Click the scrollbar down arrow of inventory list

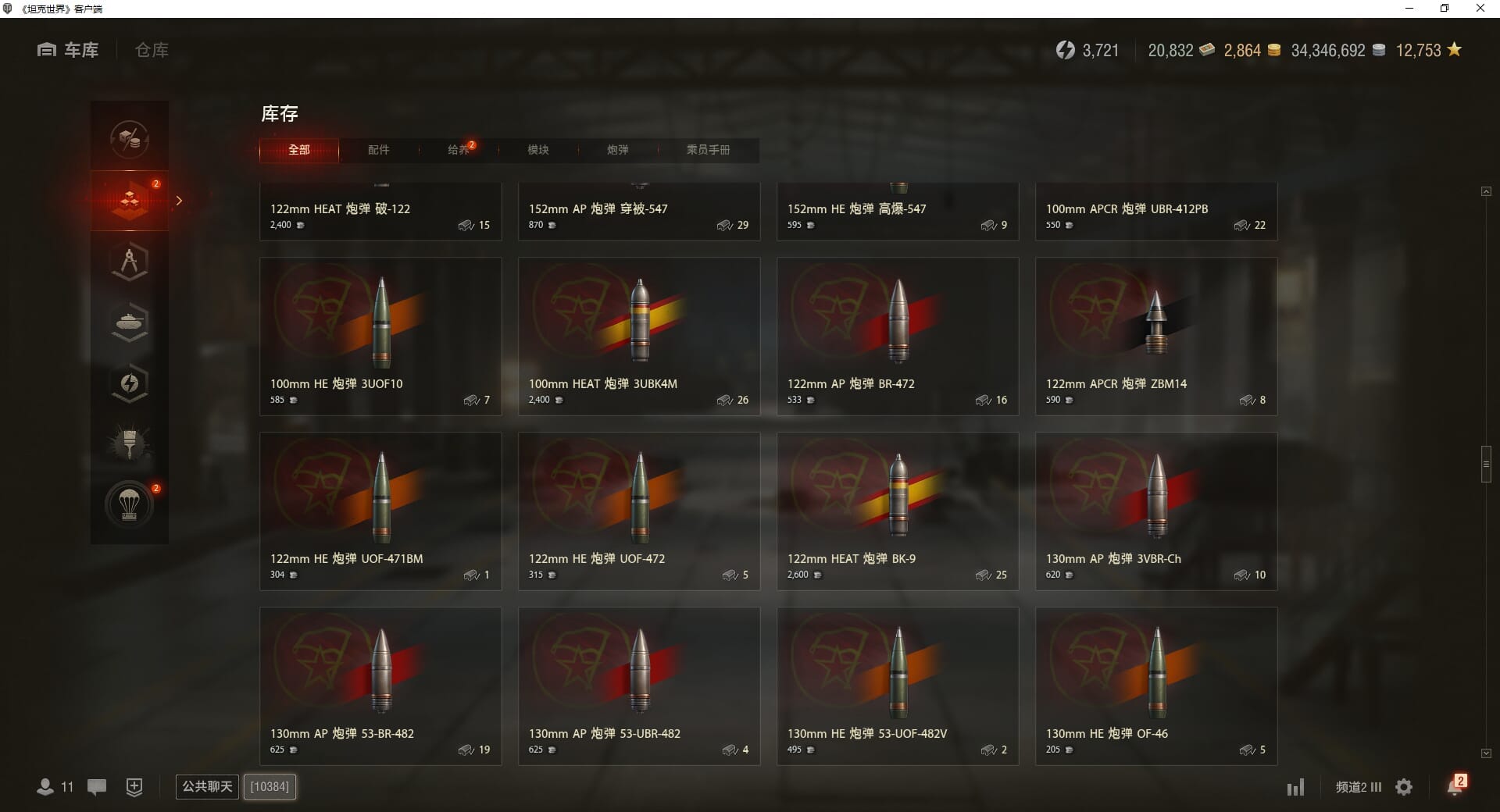point(1486,753)
